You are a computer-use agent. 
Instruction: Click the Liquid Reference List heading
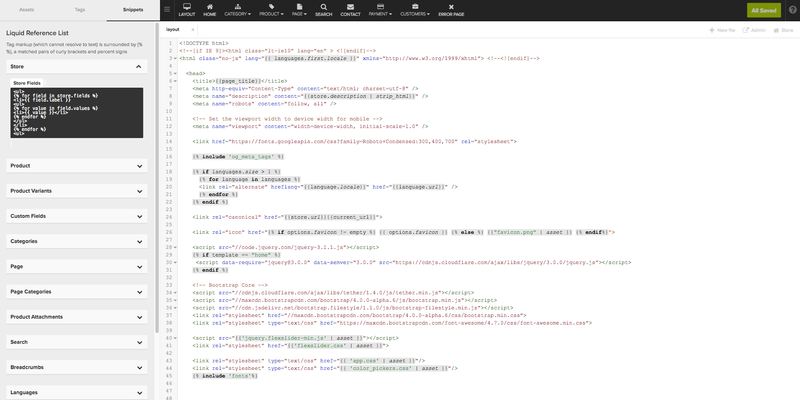click(37, 33)
